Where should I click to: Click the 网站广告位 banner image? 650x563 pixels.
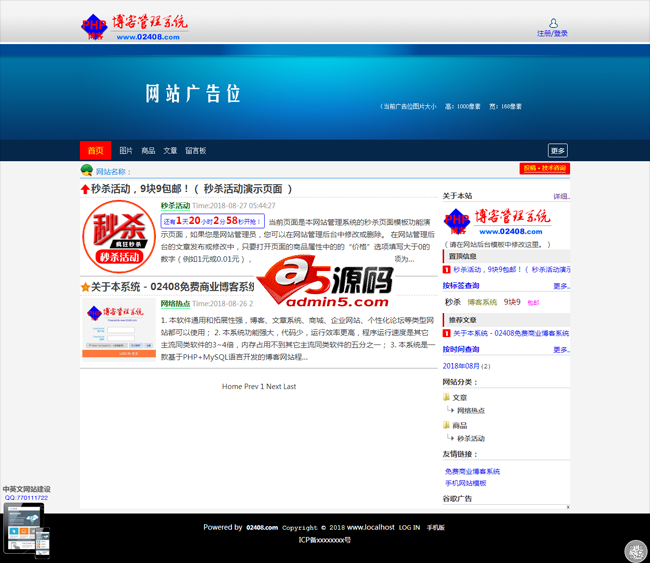(x=325, y=98)
